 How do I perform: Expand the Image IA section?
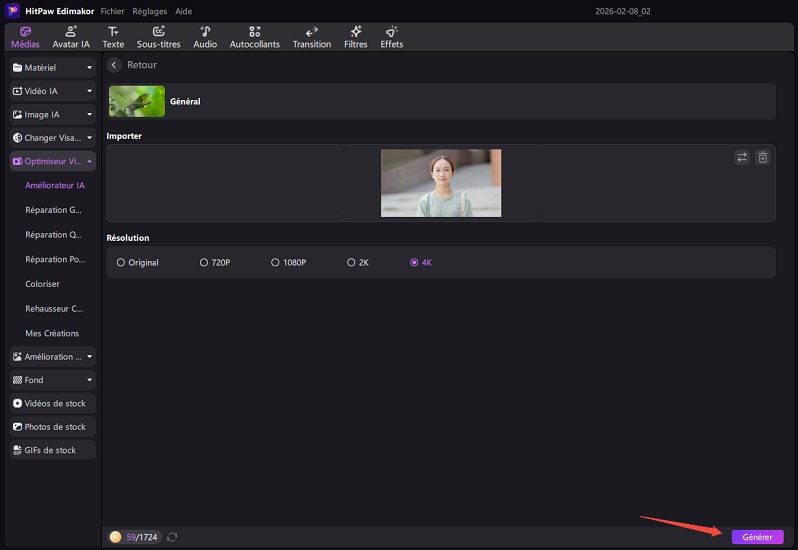pyautogui.click(x=53, y=114)
